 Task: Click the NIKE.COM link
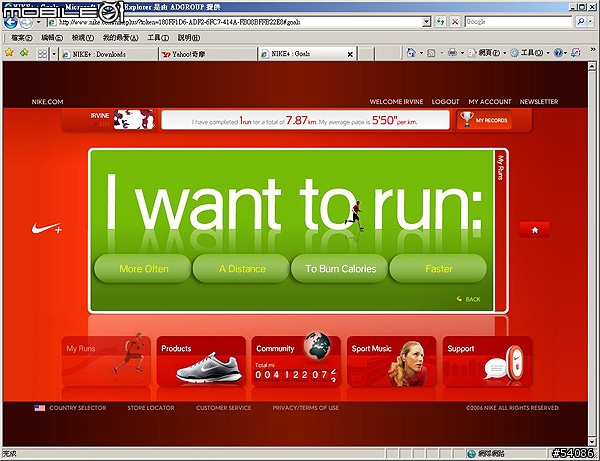tap(47, 102)
